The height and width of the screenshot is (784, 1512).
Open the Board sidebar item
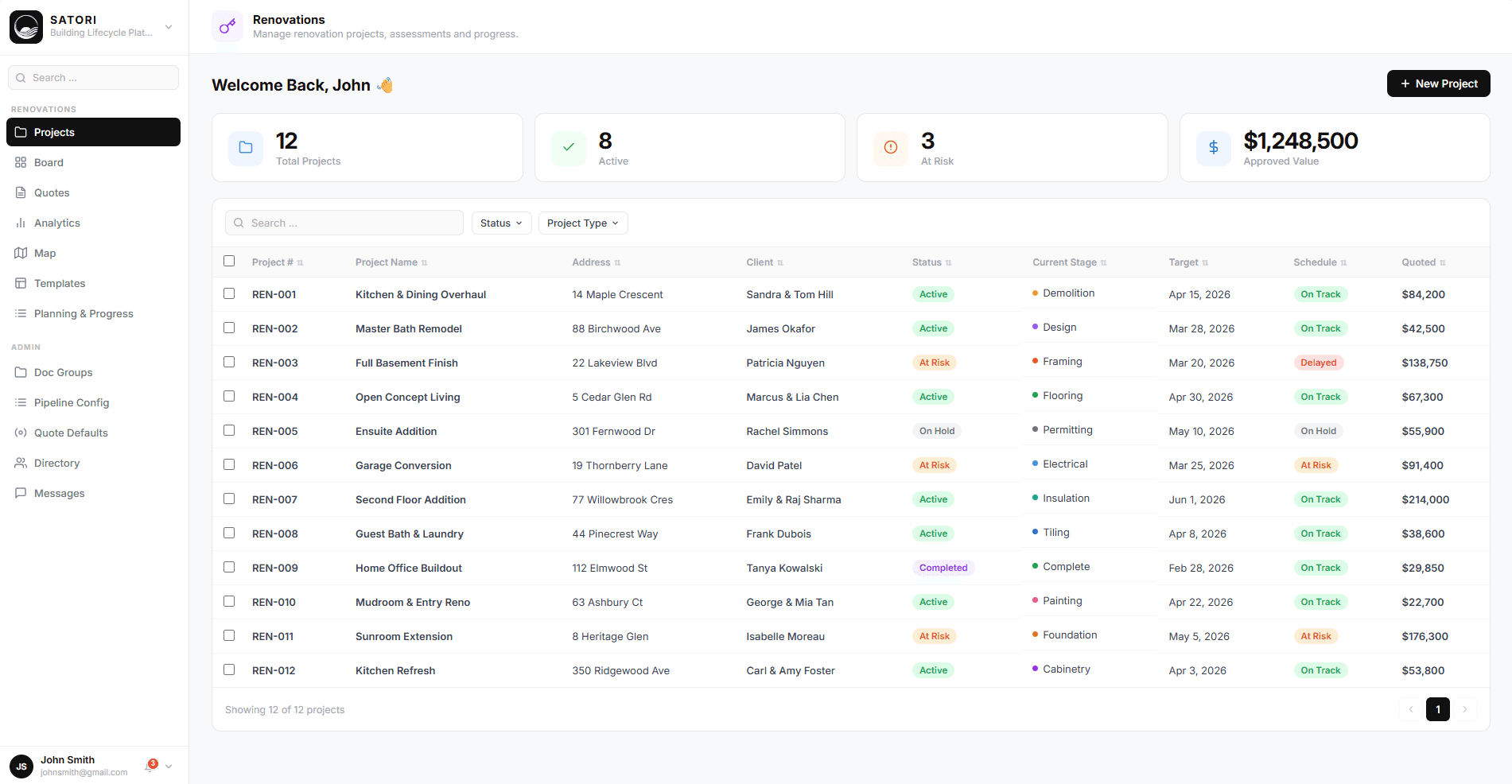[x=93, y=162]
